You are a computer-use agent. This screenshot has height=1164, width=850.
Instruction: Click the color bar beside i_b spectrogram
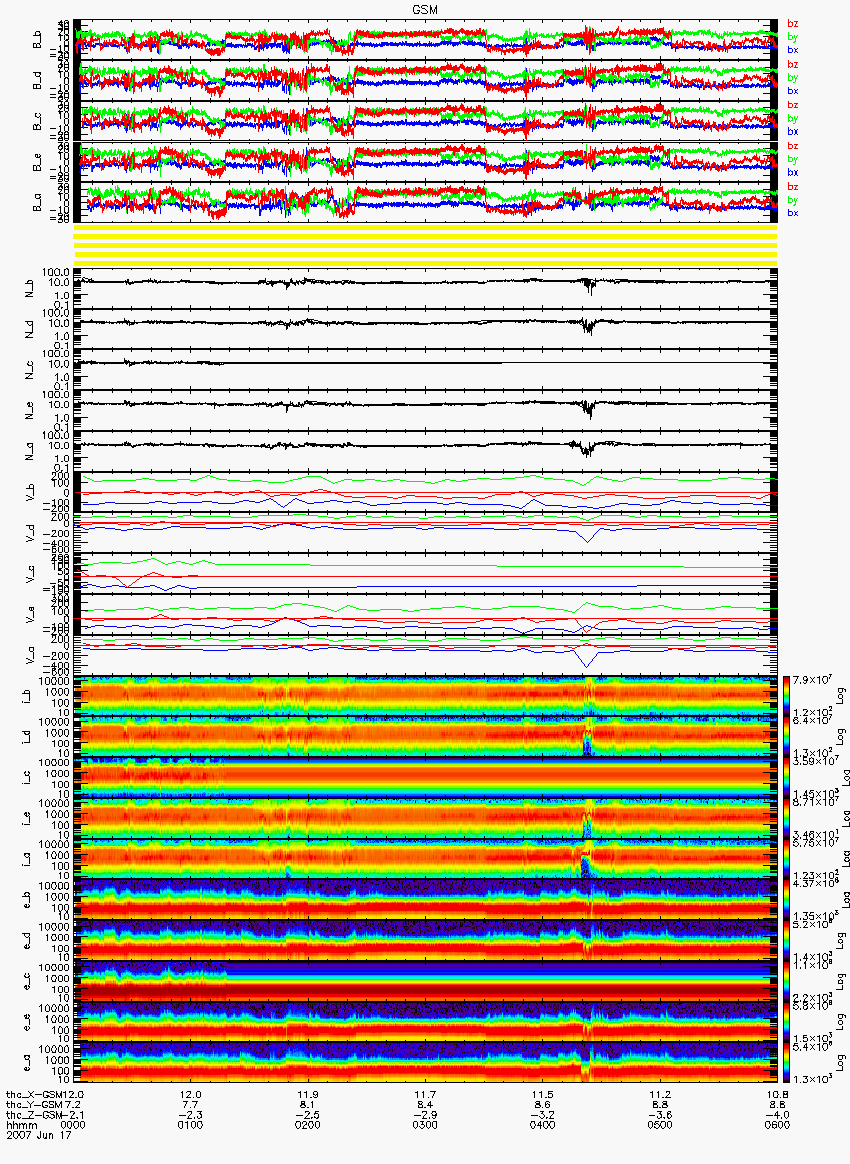[x=788, y=696]
